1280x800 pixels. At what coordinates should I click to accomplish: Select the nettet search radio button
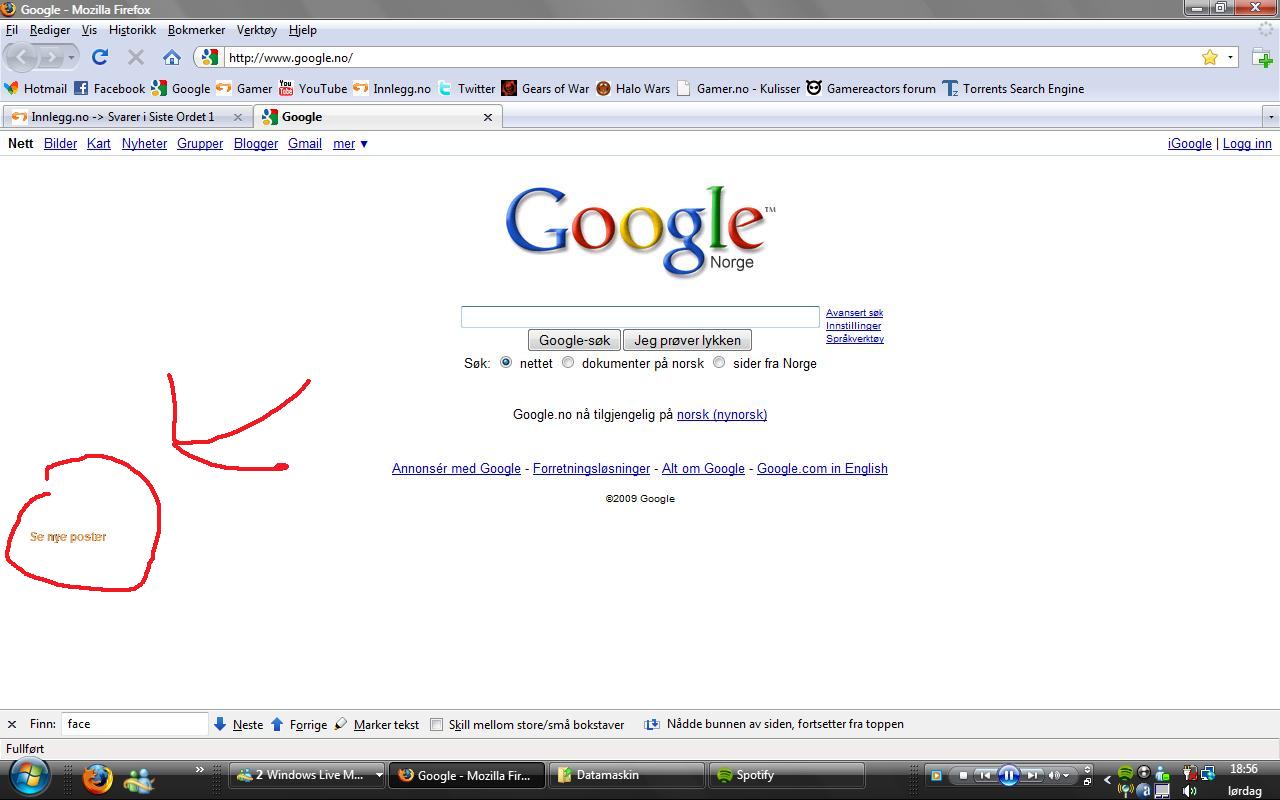[506, 362]
